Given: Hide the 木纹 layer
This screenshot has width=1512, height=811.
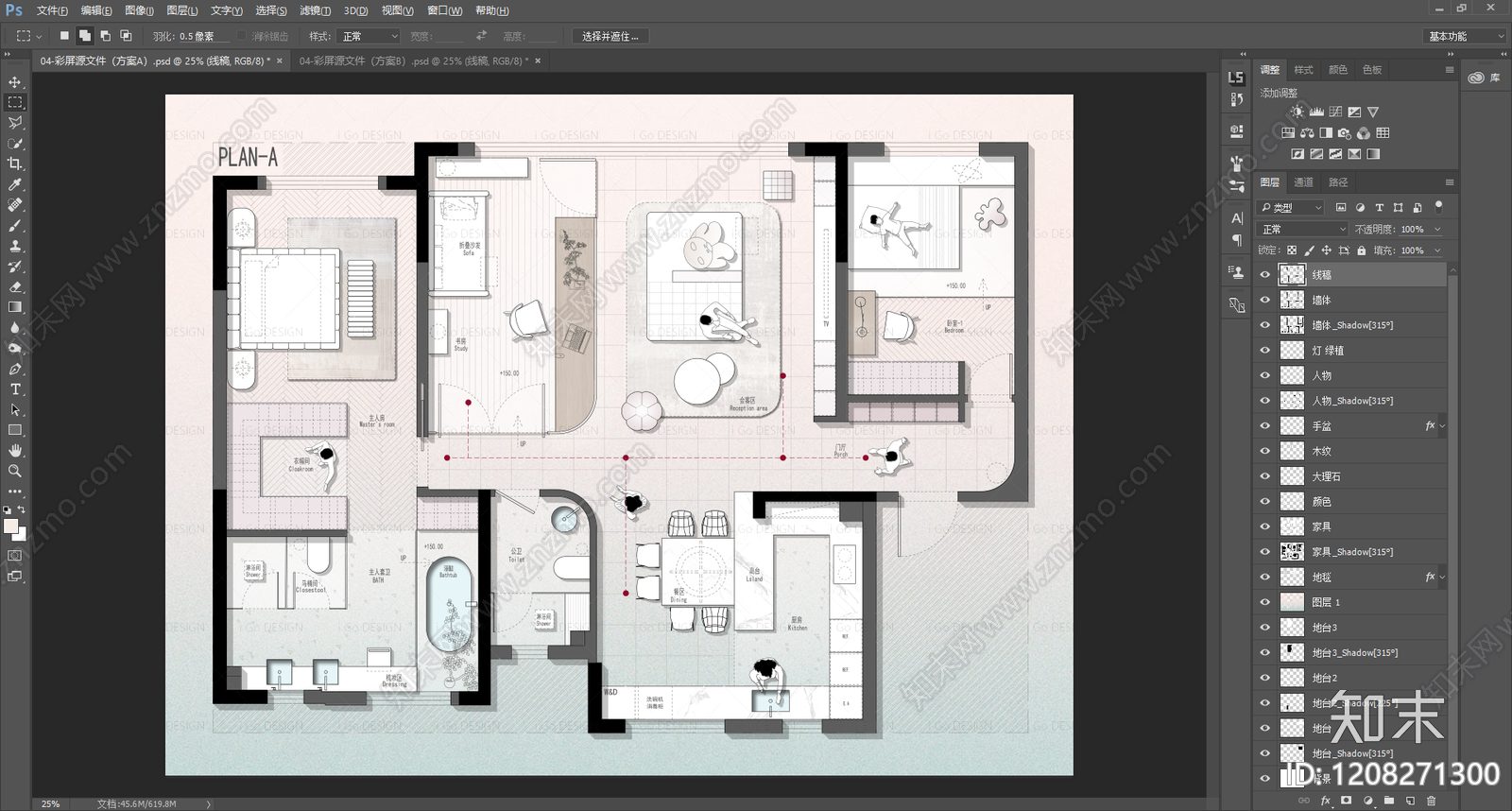Looking at the screenshot, I should click(x=1264, y=452).
